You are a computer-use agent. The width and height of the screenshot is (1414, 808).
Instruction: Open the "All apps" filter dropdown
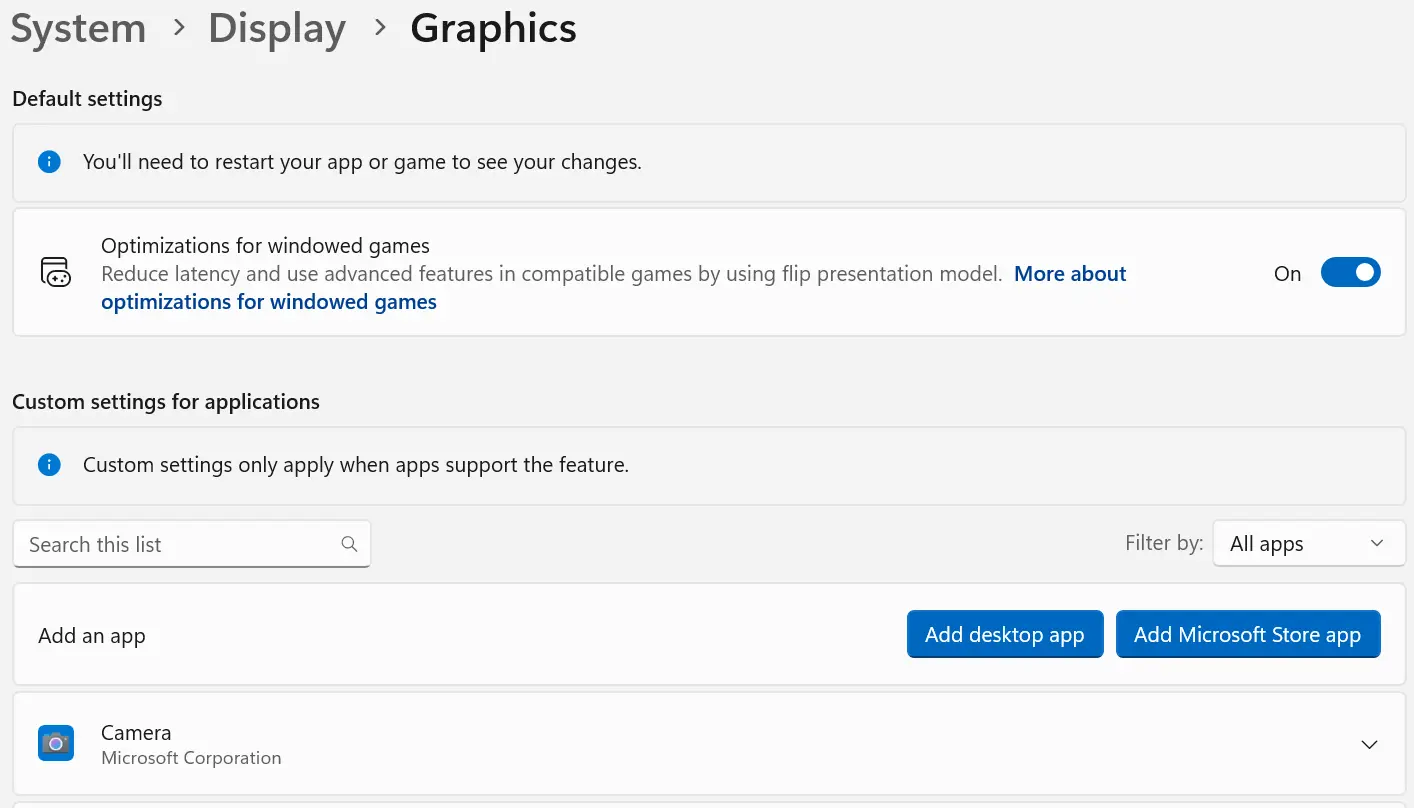pos(1309,543)
